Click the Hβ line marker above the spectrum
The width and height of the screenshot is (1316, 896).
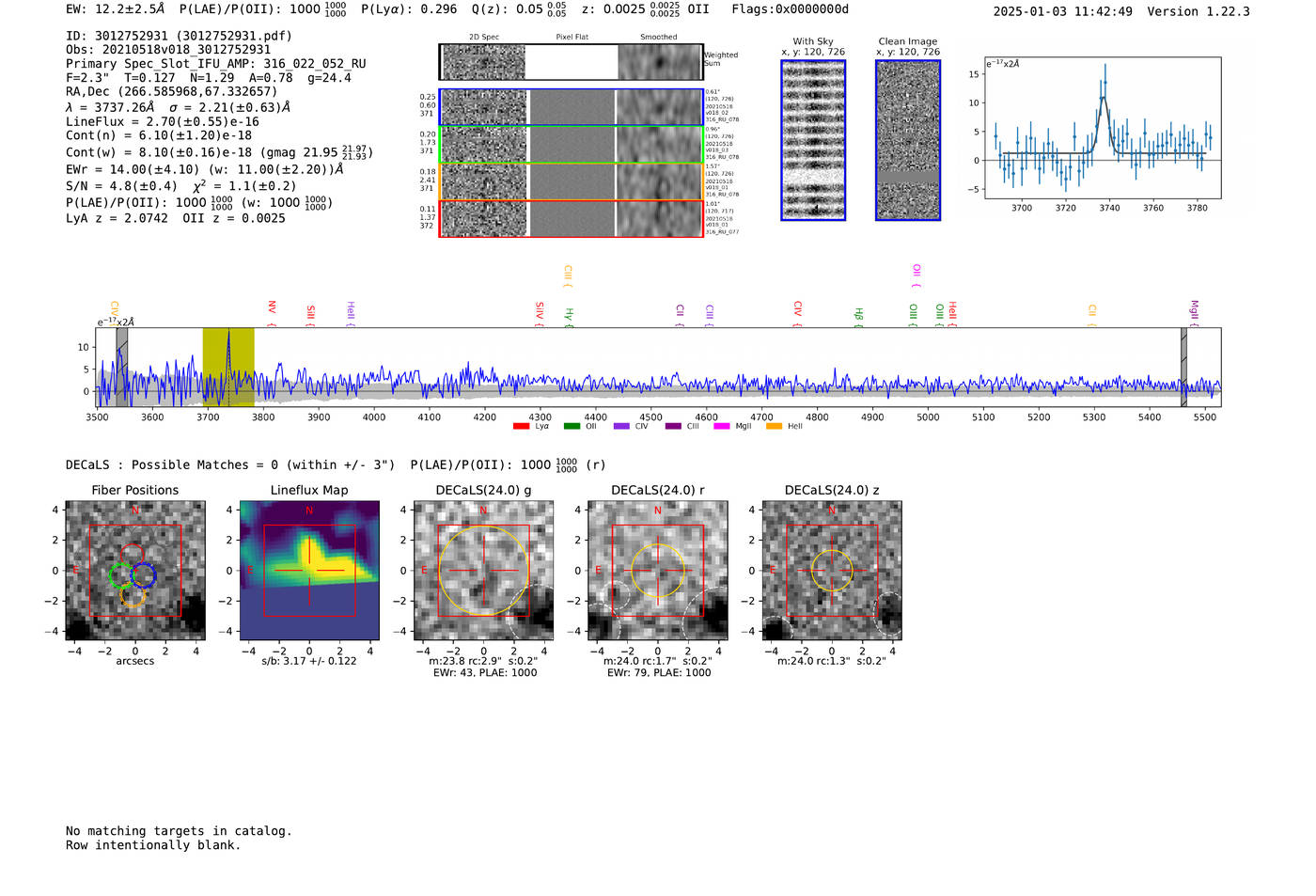[858, 317]
